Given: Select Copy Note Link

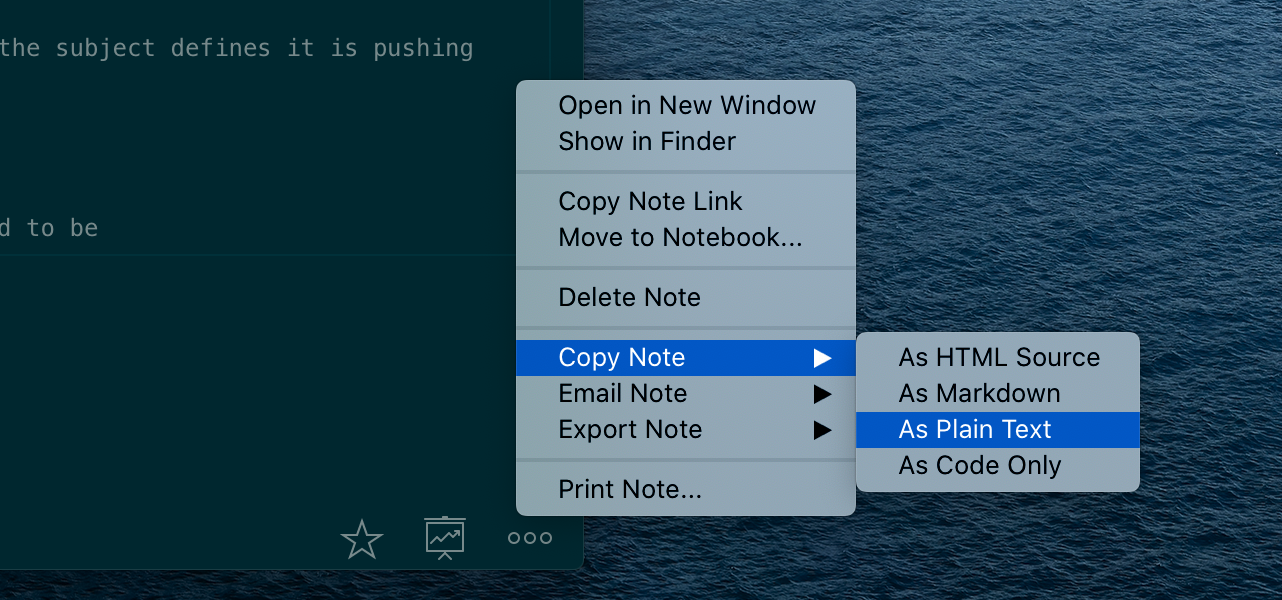Looking at the screenshot, I should click(x=650, y=201).
